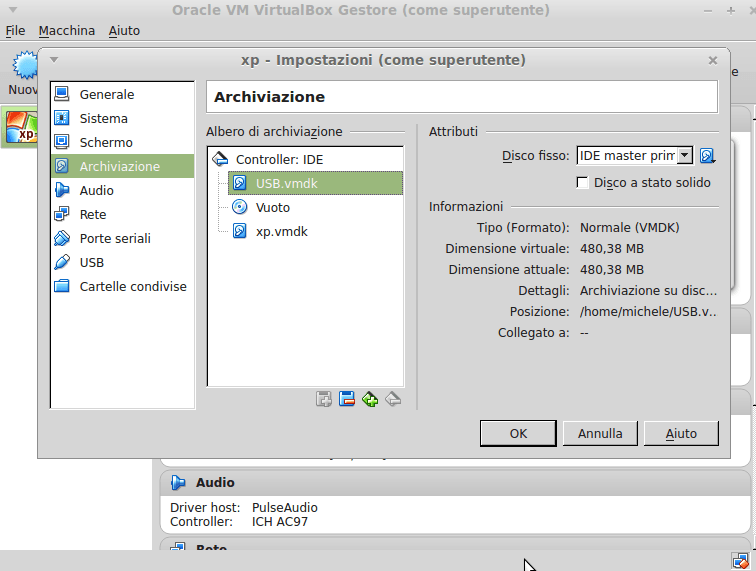
Task: Open the Generale settings category
Action: click(122, 95)
